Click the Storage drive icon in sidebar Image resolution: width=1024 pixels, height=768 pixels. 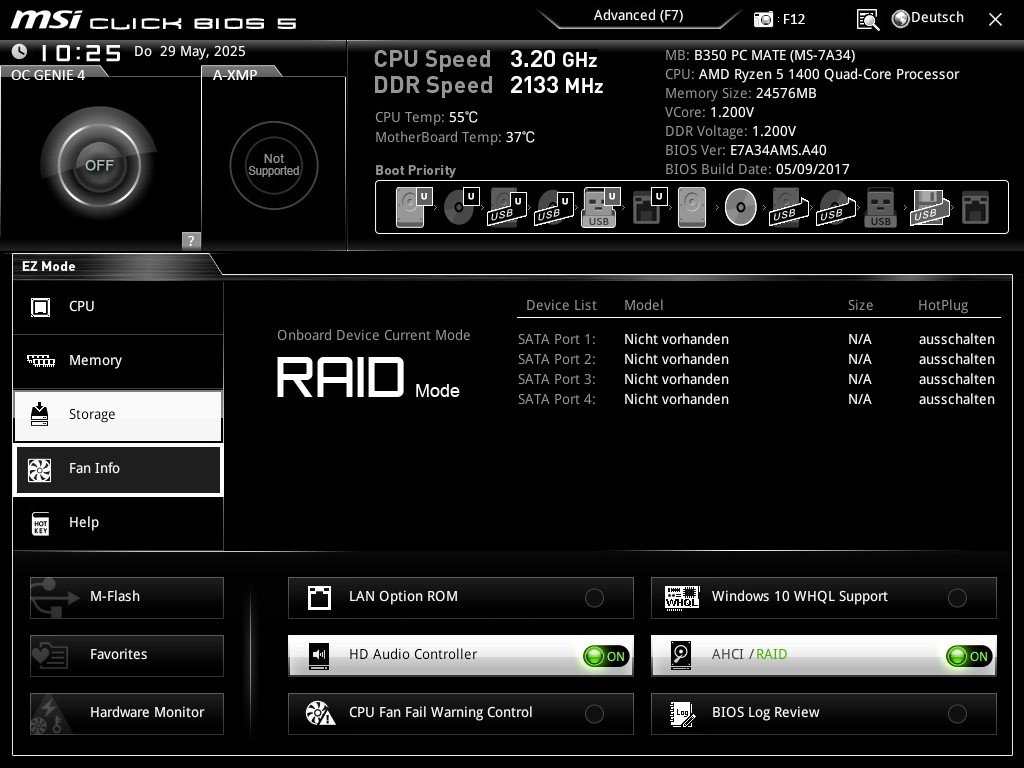pyautogui.click(x=40, y=414)
